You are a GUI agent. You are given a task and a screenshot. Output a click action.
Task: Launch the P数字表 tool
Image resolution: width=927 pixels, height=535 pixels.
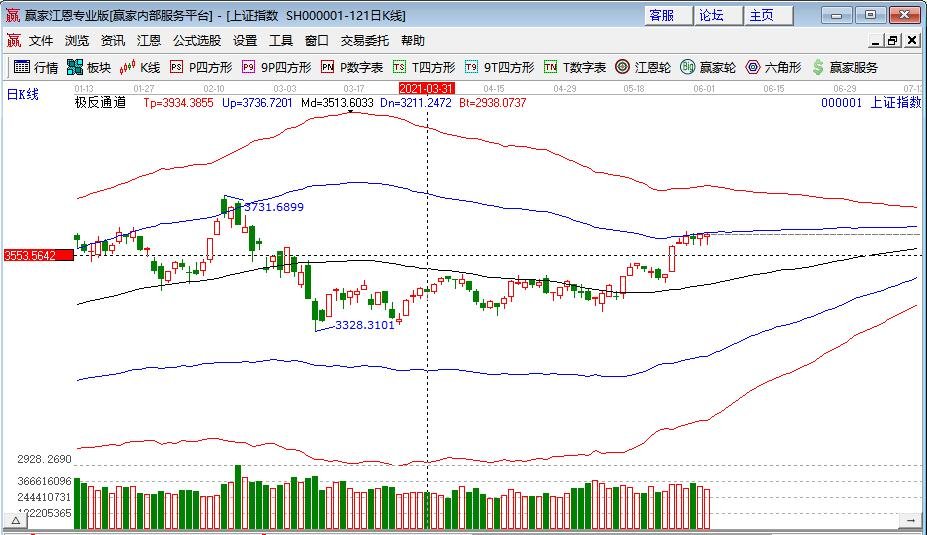click(352, 67)
